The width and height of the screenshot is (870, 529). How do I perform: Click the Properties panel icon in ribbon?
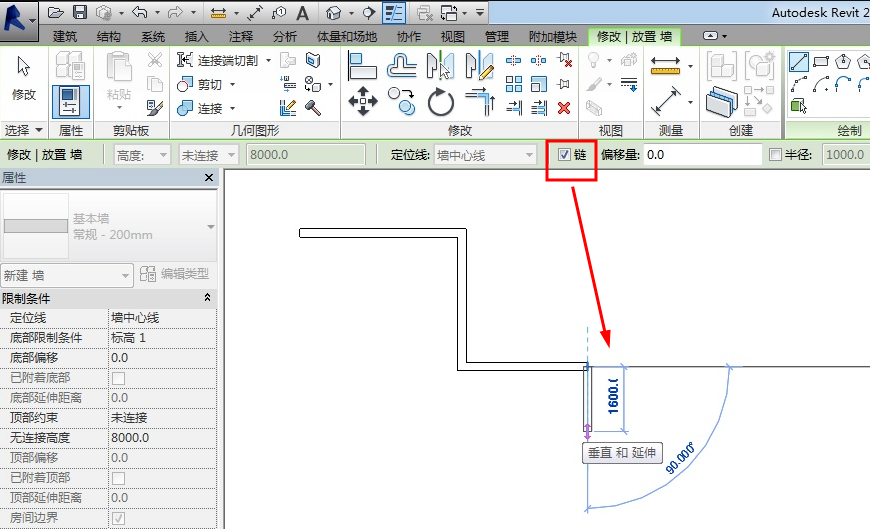70,101
